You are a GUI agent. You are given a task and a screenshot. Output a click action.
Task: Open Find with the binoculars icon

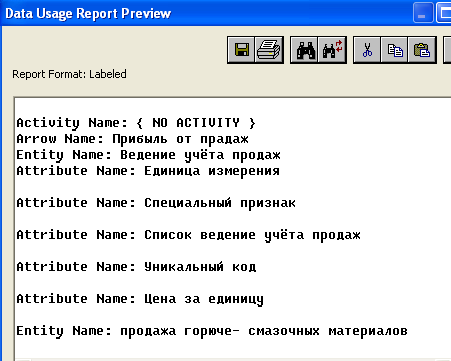(305, 50)
